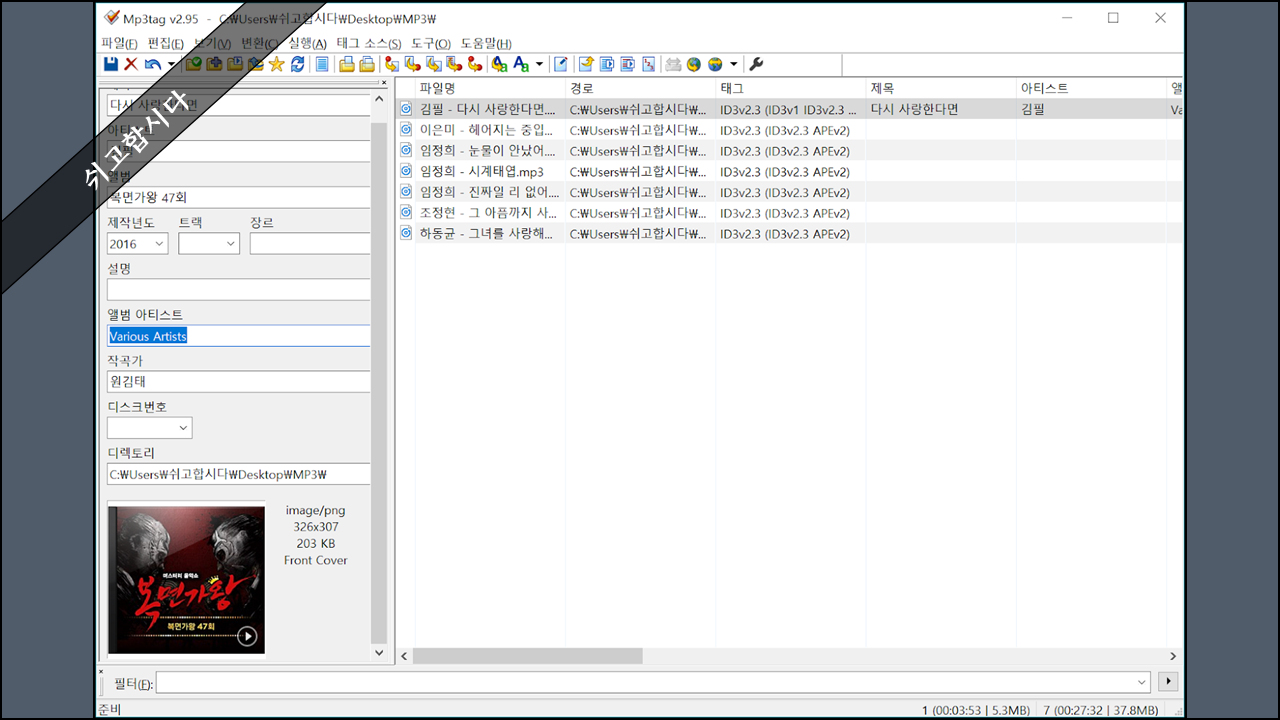This screenshot has height=720, width=1280.
Task: Click the tag panel vertical scrollbar down arrow
Action: [x=379, y=653]
